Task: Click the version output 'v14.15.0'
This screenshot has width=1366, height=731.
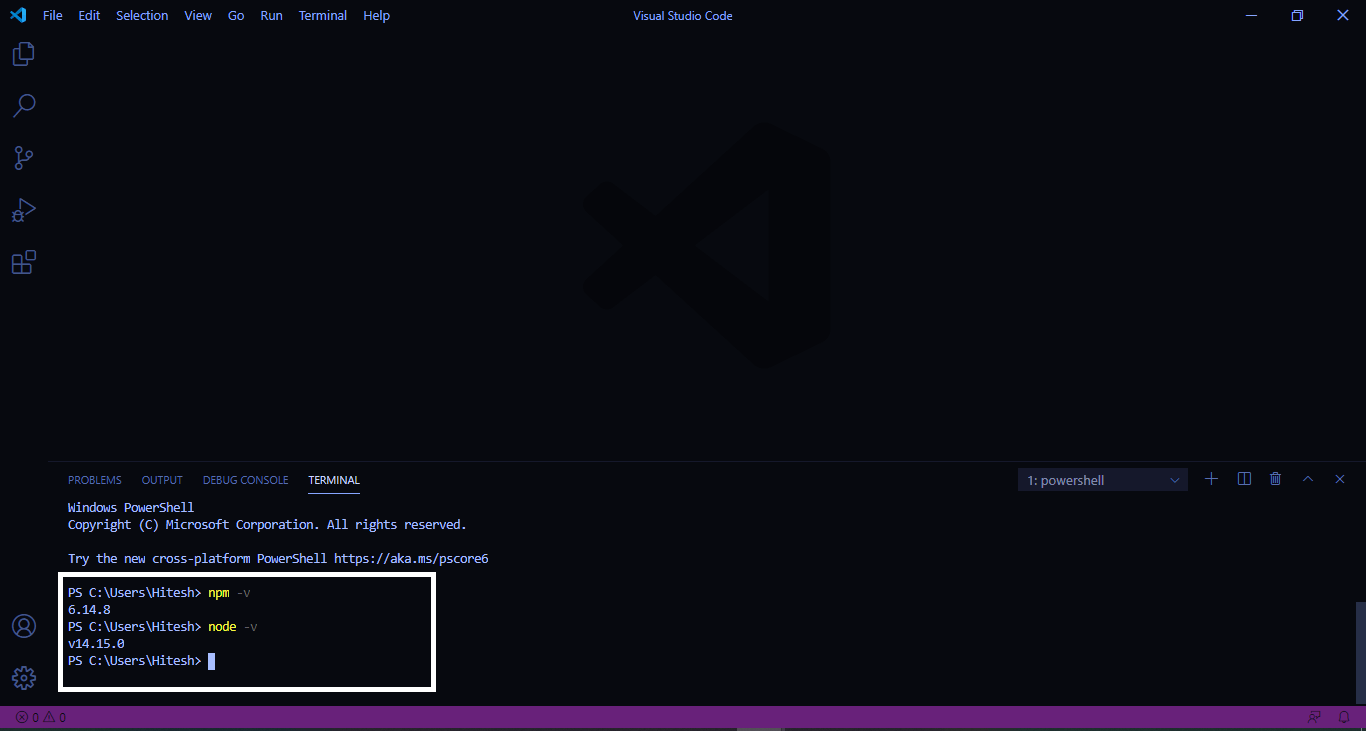Action: pos(96,644)
